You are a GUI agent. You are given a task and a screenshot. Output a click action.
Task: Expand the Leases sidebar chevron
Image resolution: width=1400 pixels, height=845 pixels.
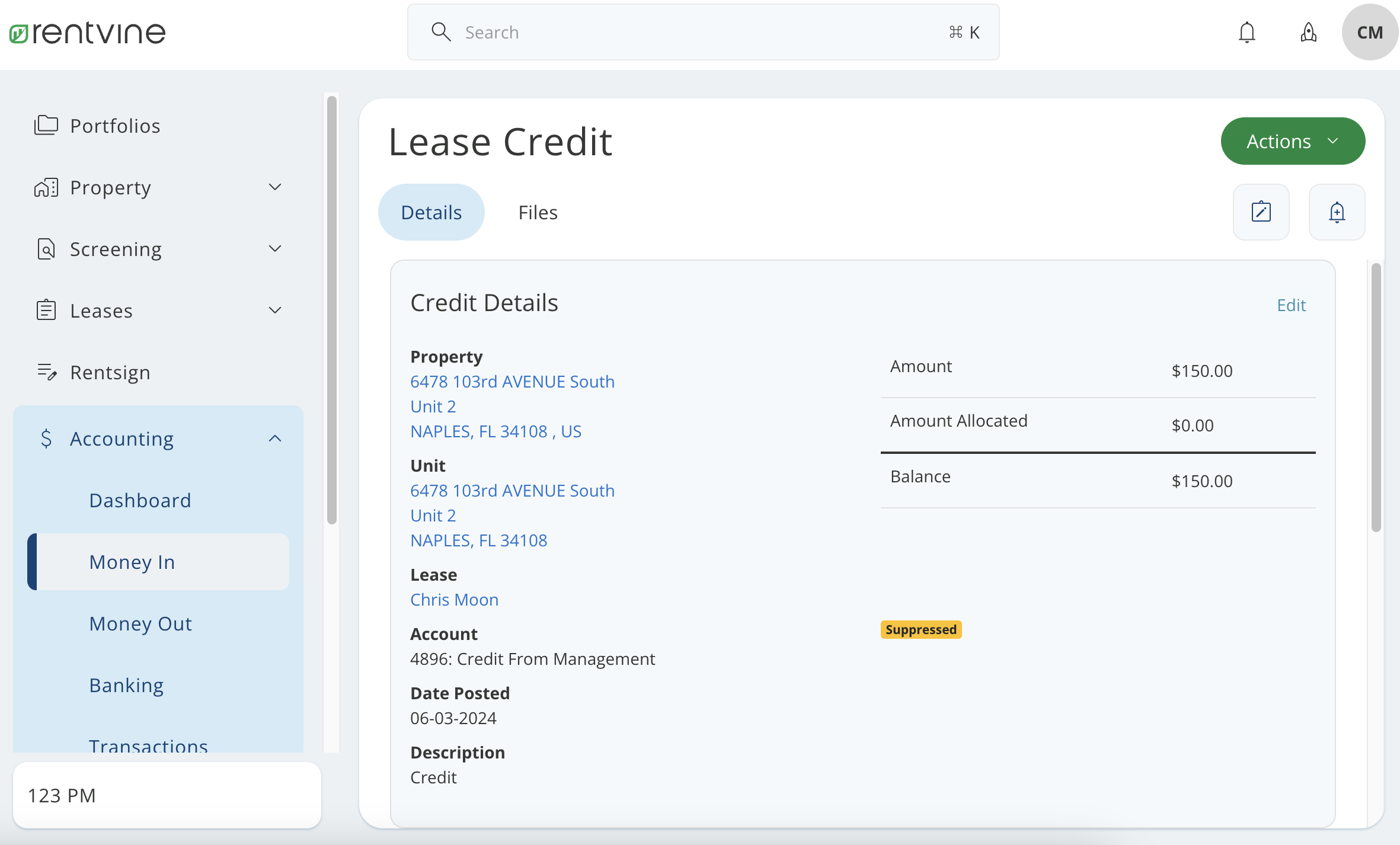coord(274,310)
